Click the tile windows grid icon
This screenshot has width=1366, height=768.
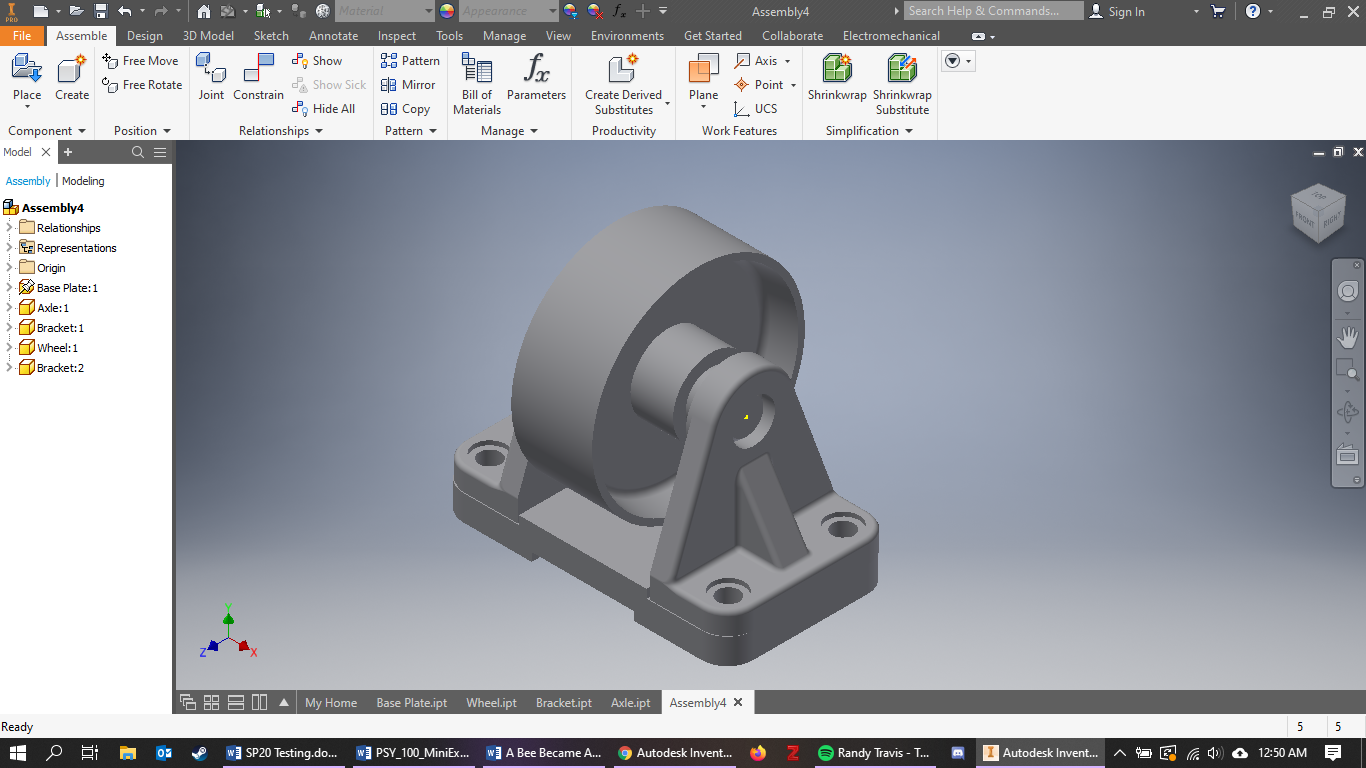[211, 702]
